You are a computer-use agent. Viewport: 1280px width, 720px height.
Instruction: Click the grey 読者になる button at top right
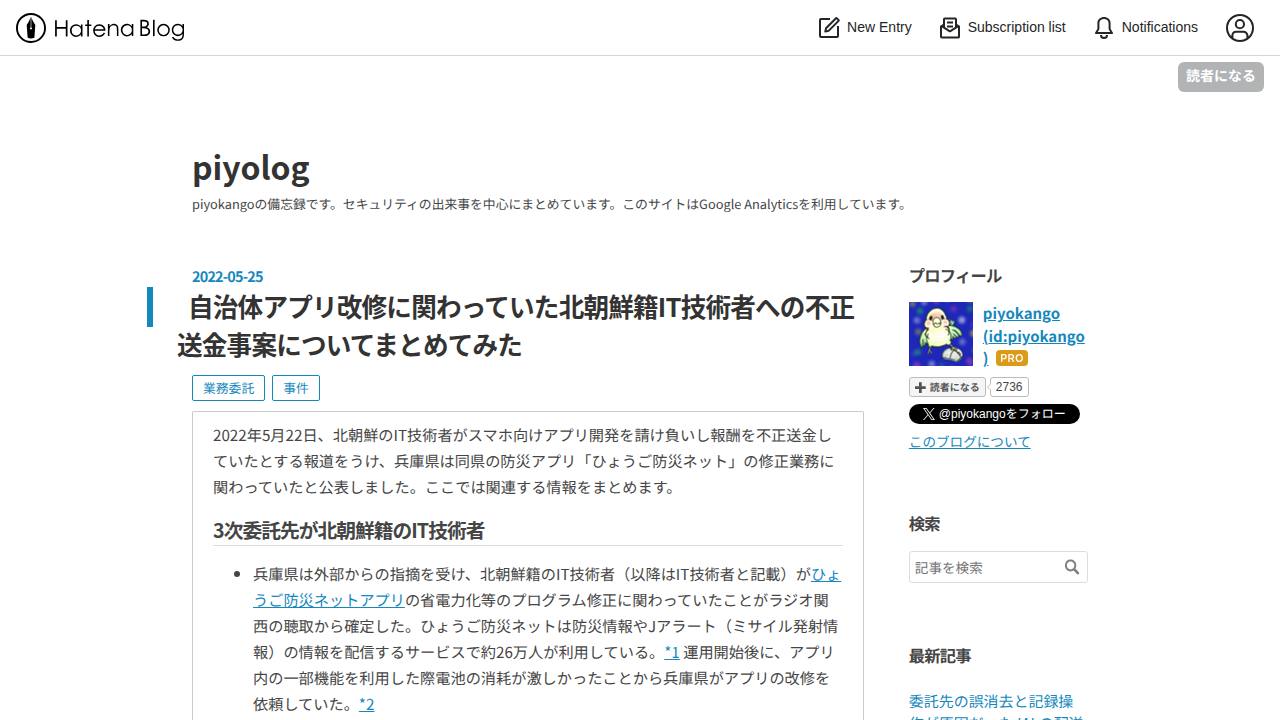[1220, 76]
